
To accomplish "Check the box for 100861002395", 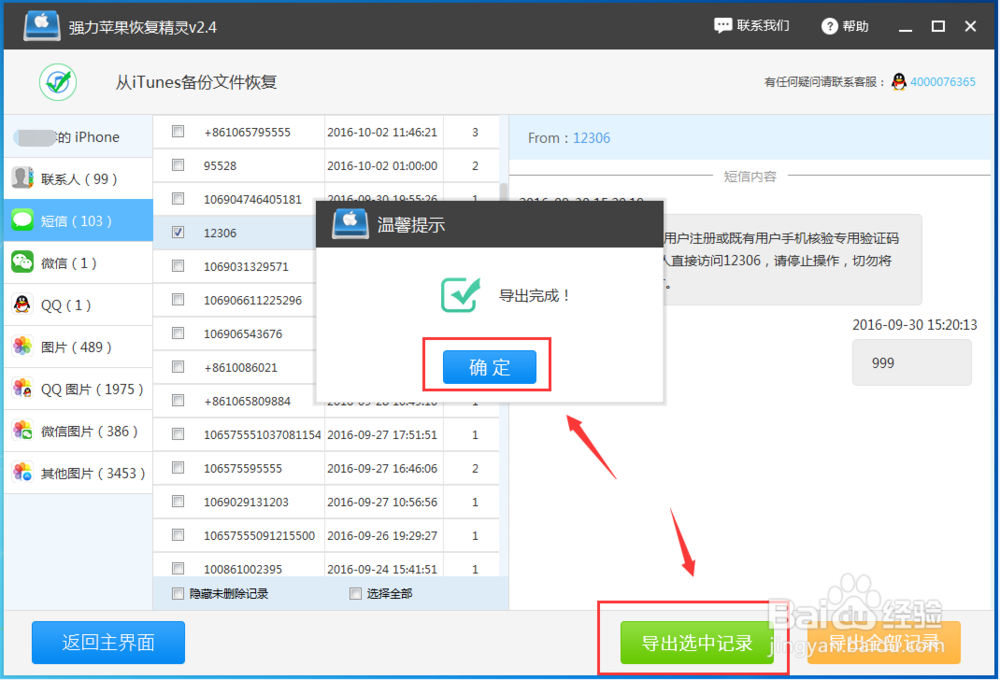I will (178, 568).
